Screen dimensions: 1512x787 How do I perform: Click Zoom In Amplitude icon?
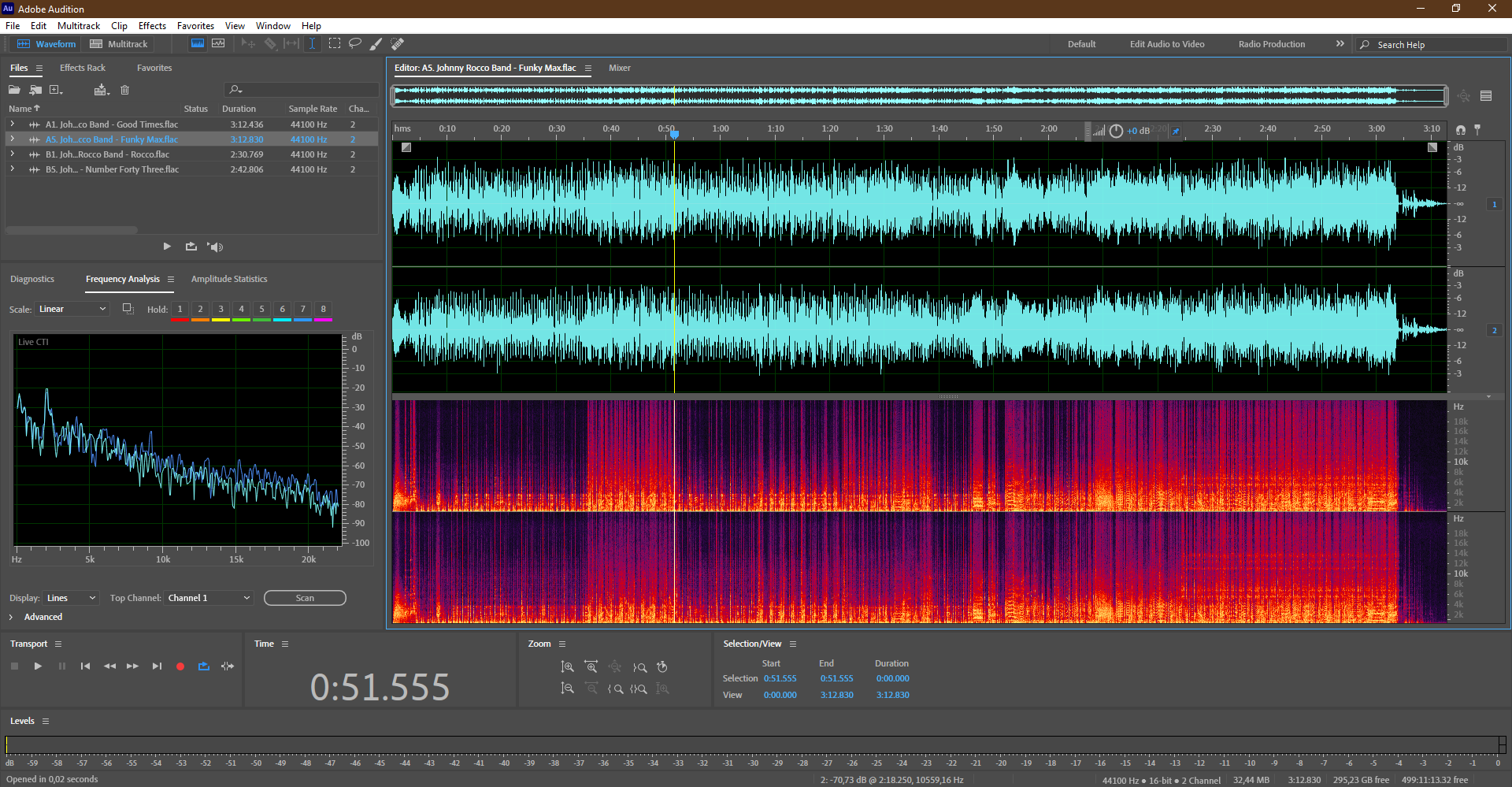pyautogui.click(x=567, y=667)
